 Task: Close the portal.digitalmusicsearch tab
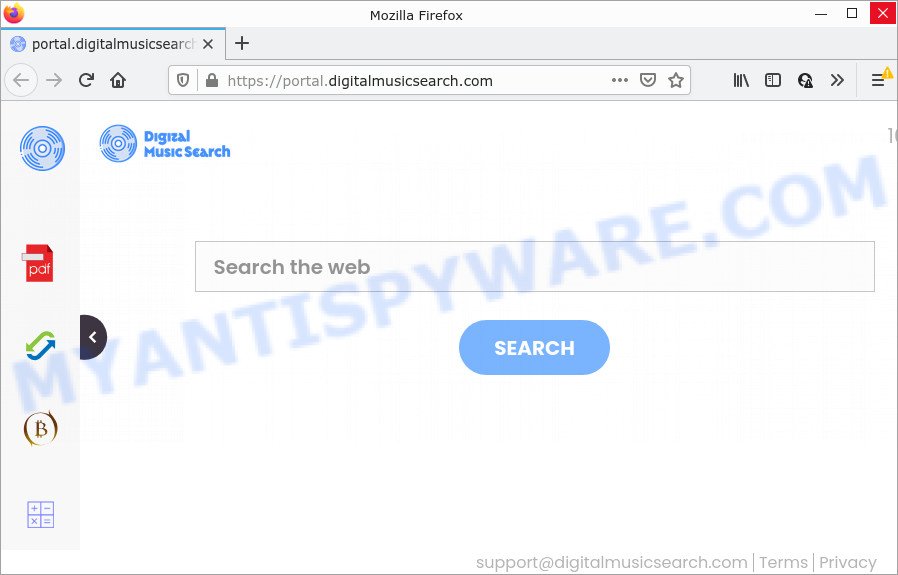tap(208, 44)
